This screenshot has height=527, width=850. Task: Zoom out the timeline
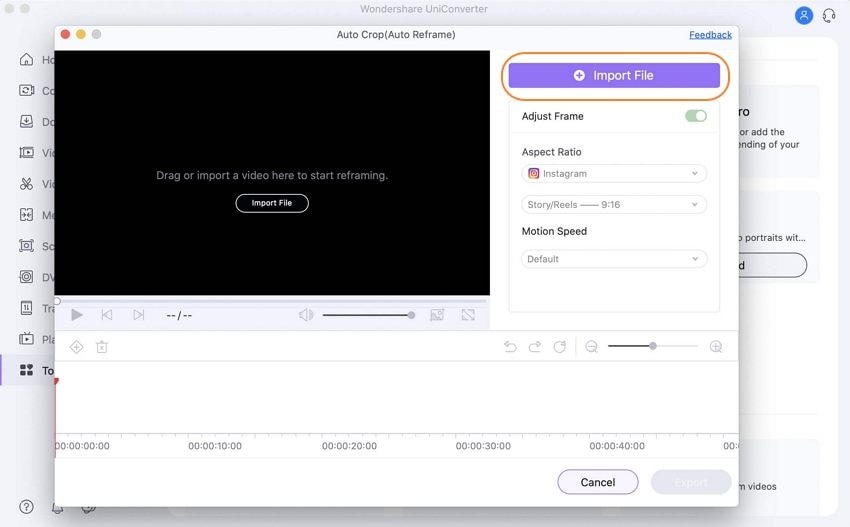pos(591,346)
